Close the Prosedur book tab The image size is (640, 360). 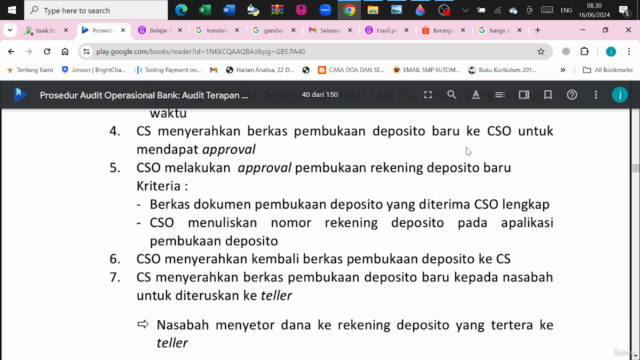pos(123,30)
